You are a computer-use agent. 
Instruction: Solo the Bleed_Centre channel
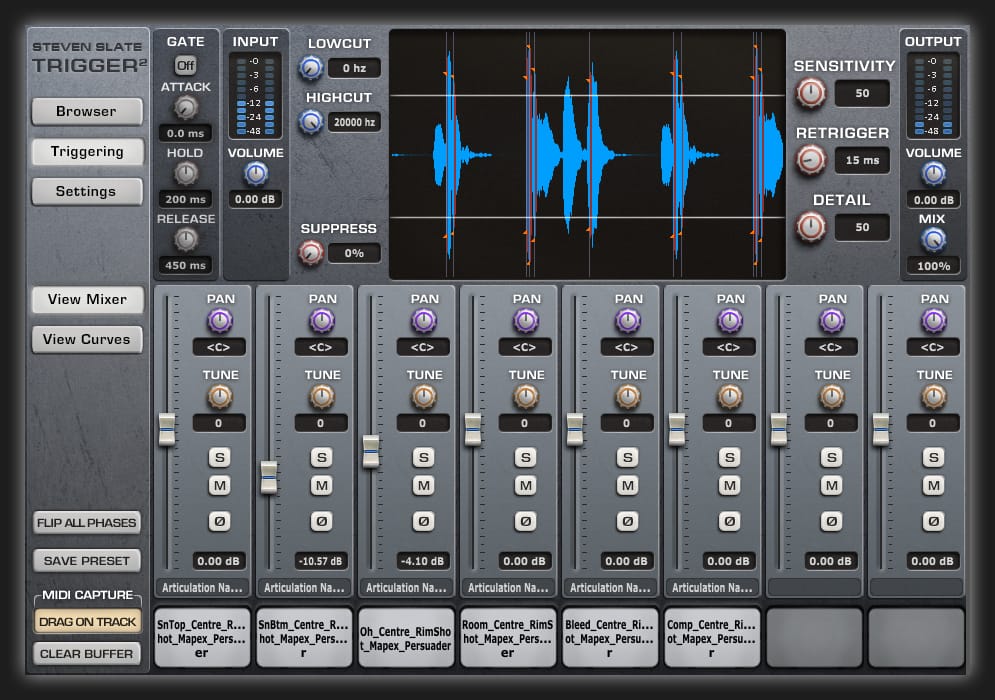[x=628, y=458]
